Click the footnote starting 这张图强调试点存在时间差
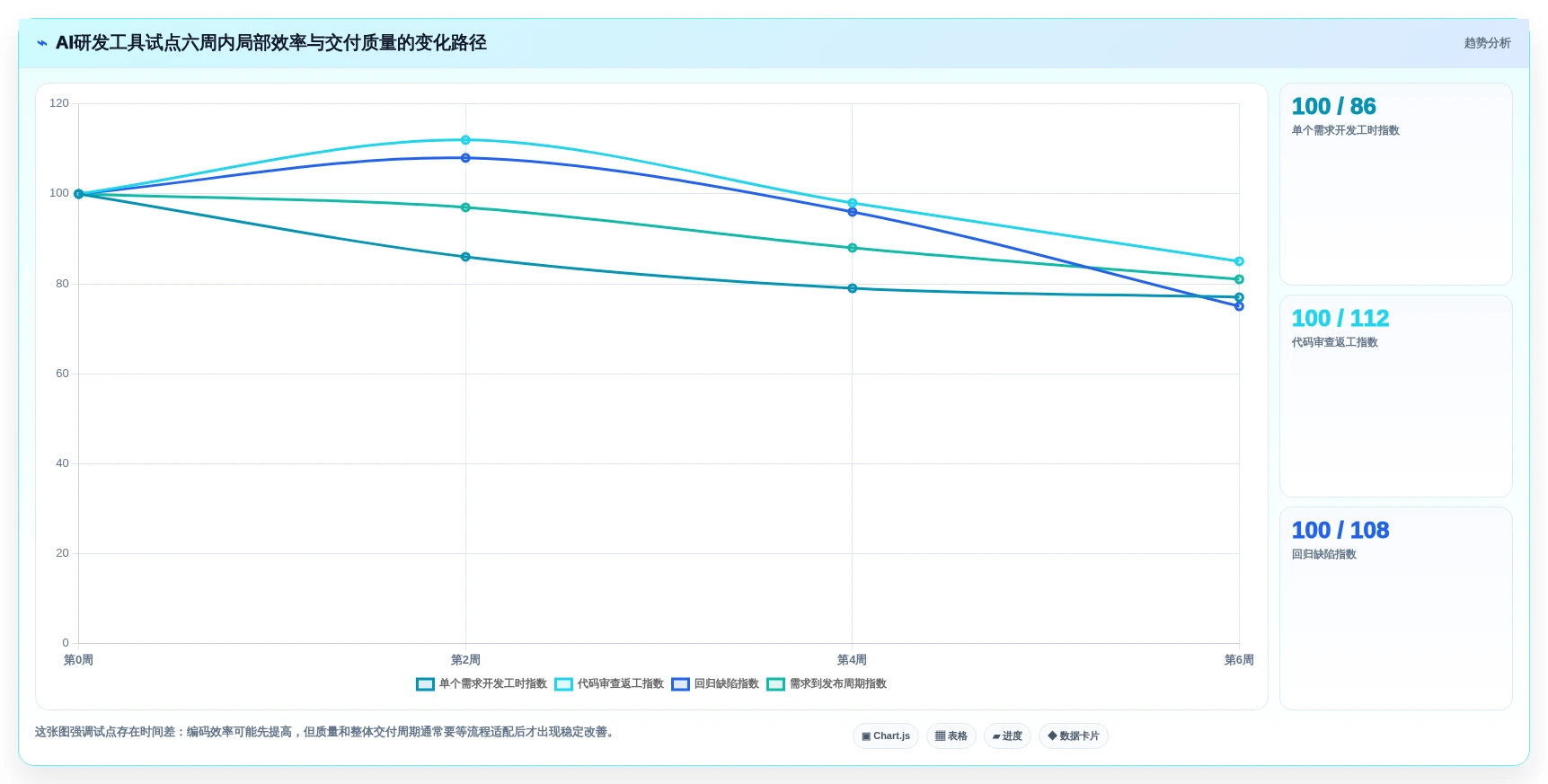Image resolution: width=1548 pixels, height=784 pixels. (327, 732)
